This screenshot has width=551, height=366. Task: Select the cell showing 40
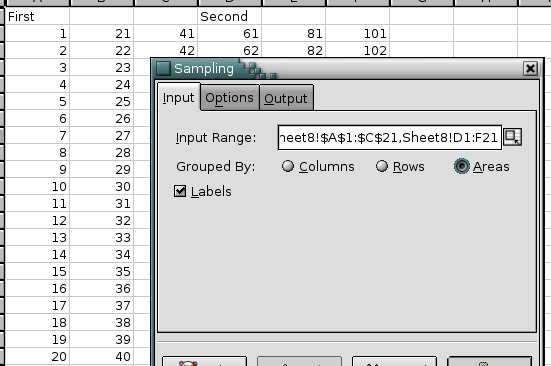pos(102,357)
